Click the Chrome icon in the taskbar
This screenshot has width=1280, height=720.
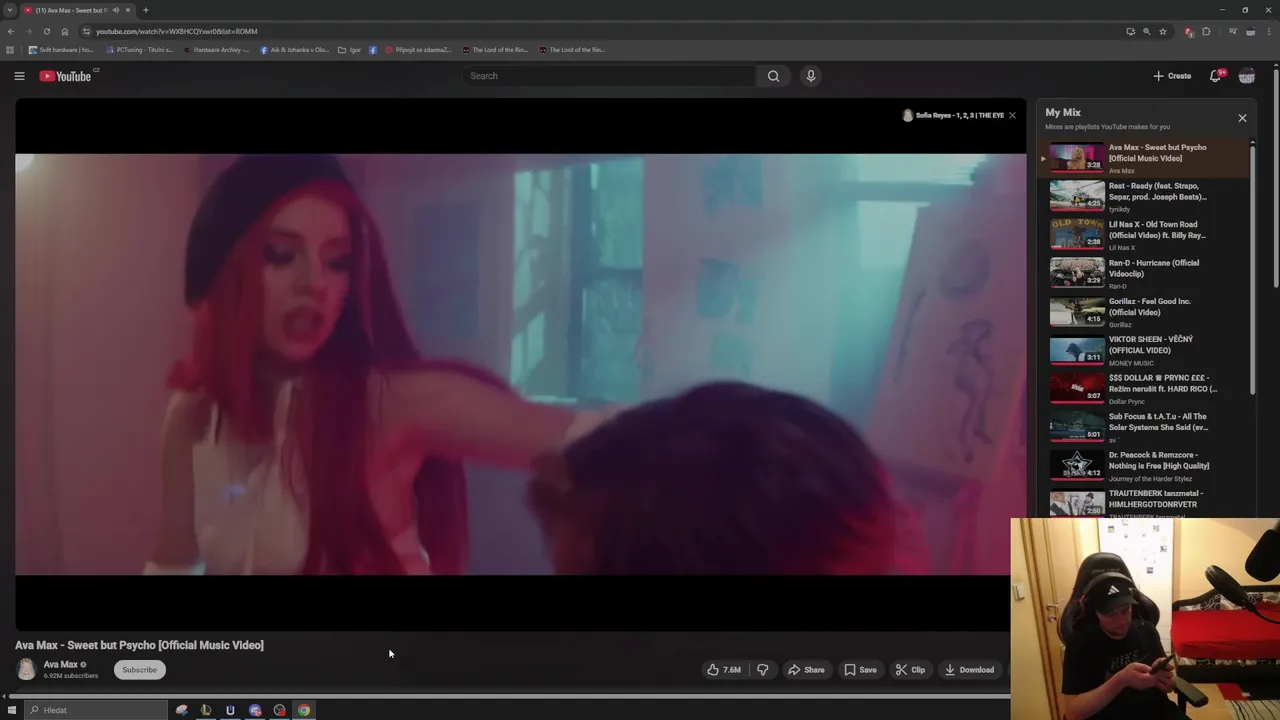(x=304, y=710)
